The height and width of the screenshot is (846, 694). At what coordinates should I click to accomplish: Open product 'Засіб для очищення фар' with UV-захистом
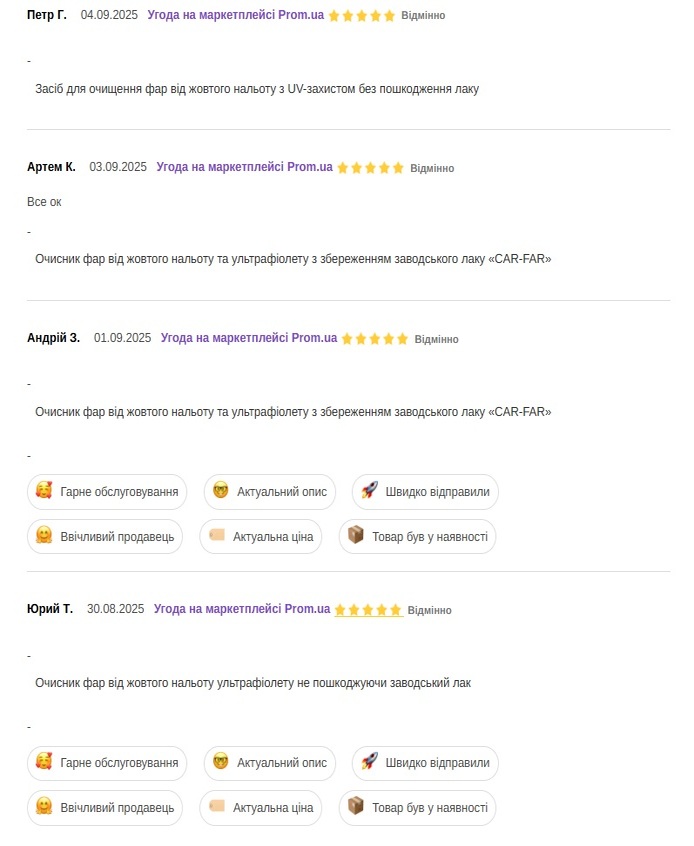pyautogui.click(x=257, y=89)
